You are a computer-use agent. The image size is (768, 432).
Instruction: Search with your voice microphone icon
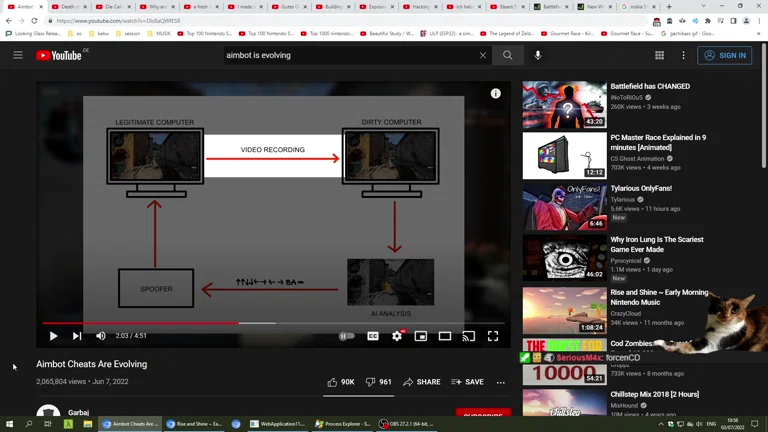538,56
